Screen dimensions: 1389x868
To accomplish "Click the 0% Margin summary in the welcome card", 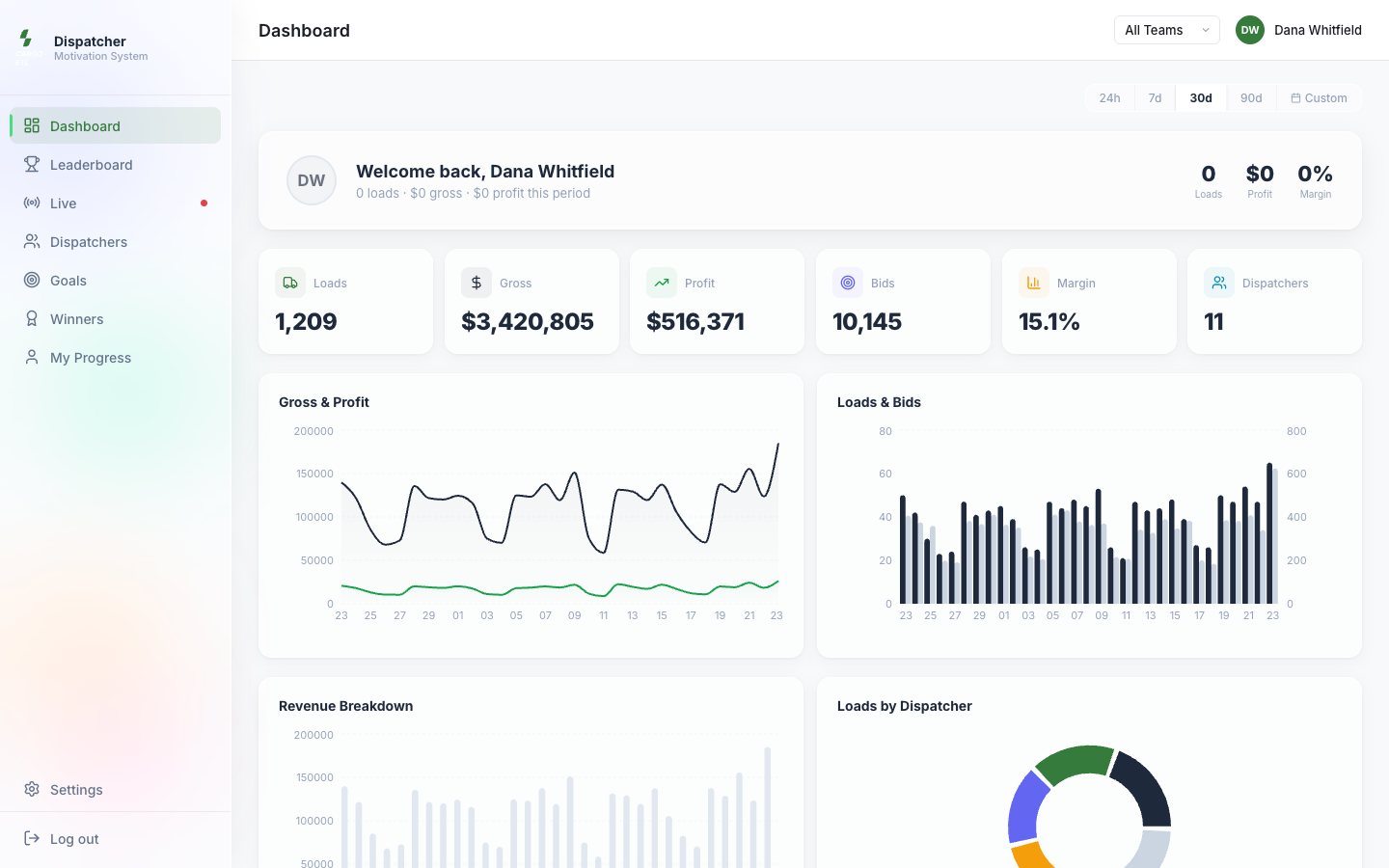I will click(x=1315, y=180).
